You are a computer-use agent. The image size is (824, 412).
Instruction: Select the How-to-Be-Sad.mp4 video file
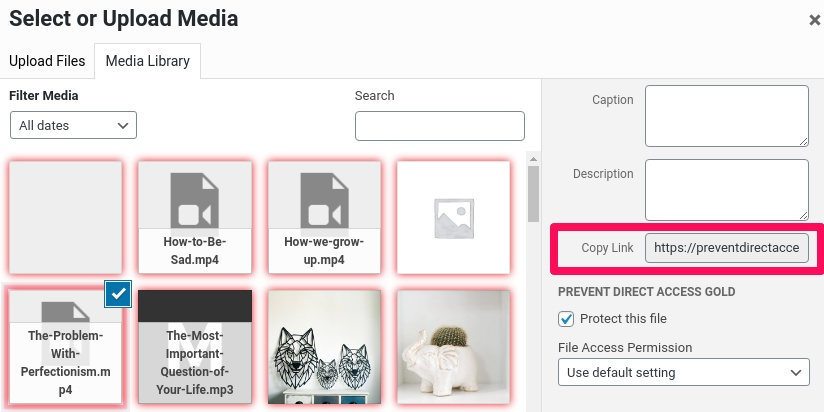click(x=194, y=217)
